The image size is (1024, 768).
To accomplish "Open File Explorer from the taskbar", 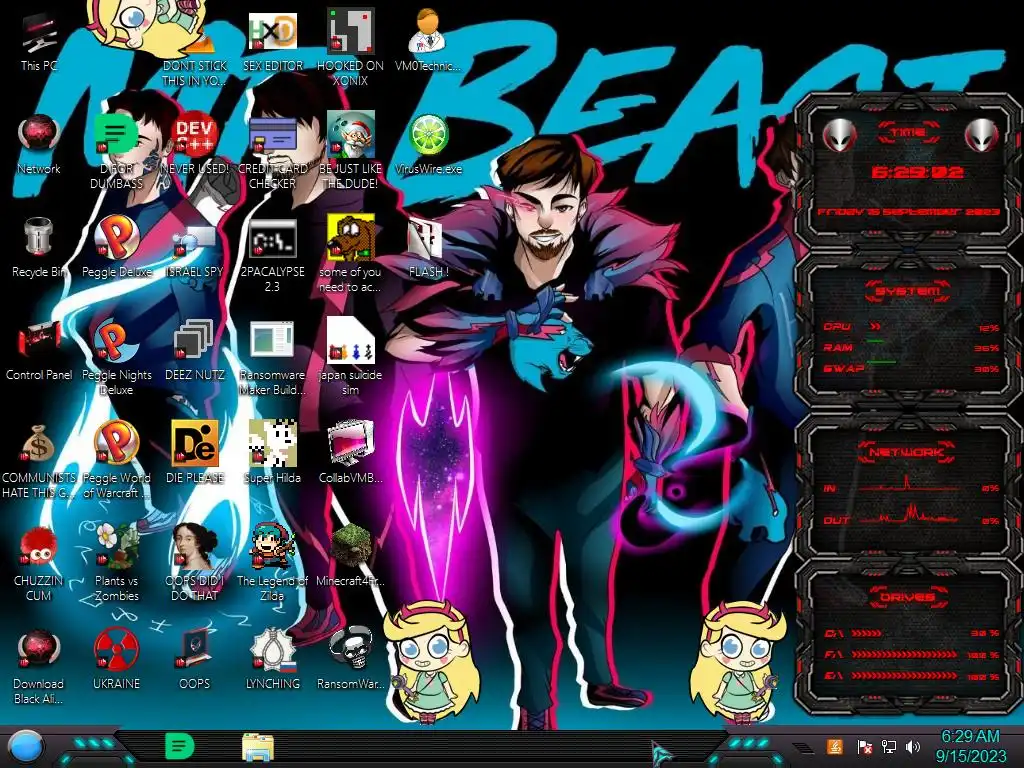I will 258,746.
